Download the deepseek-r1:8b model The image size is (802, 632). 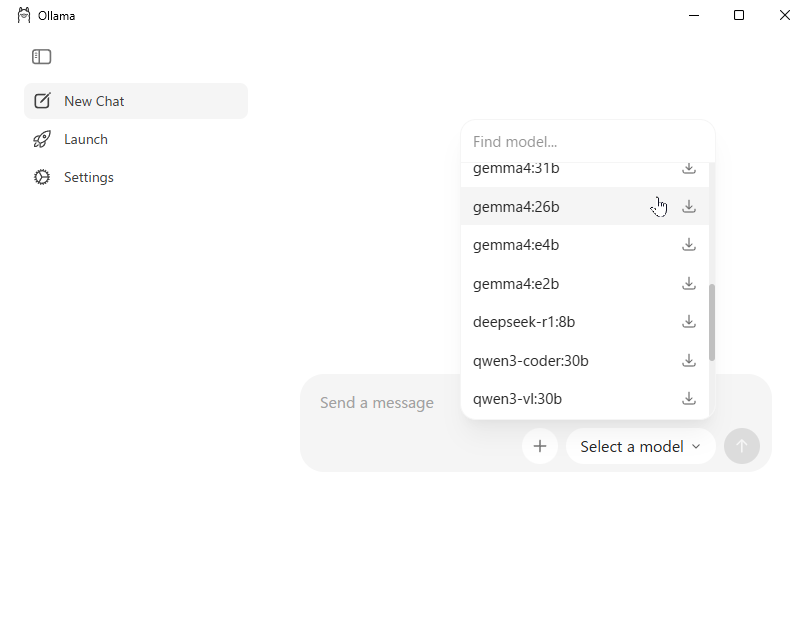coord(689,322)
